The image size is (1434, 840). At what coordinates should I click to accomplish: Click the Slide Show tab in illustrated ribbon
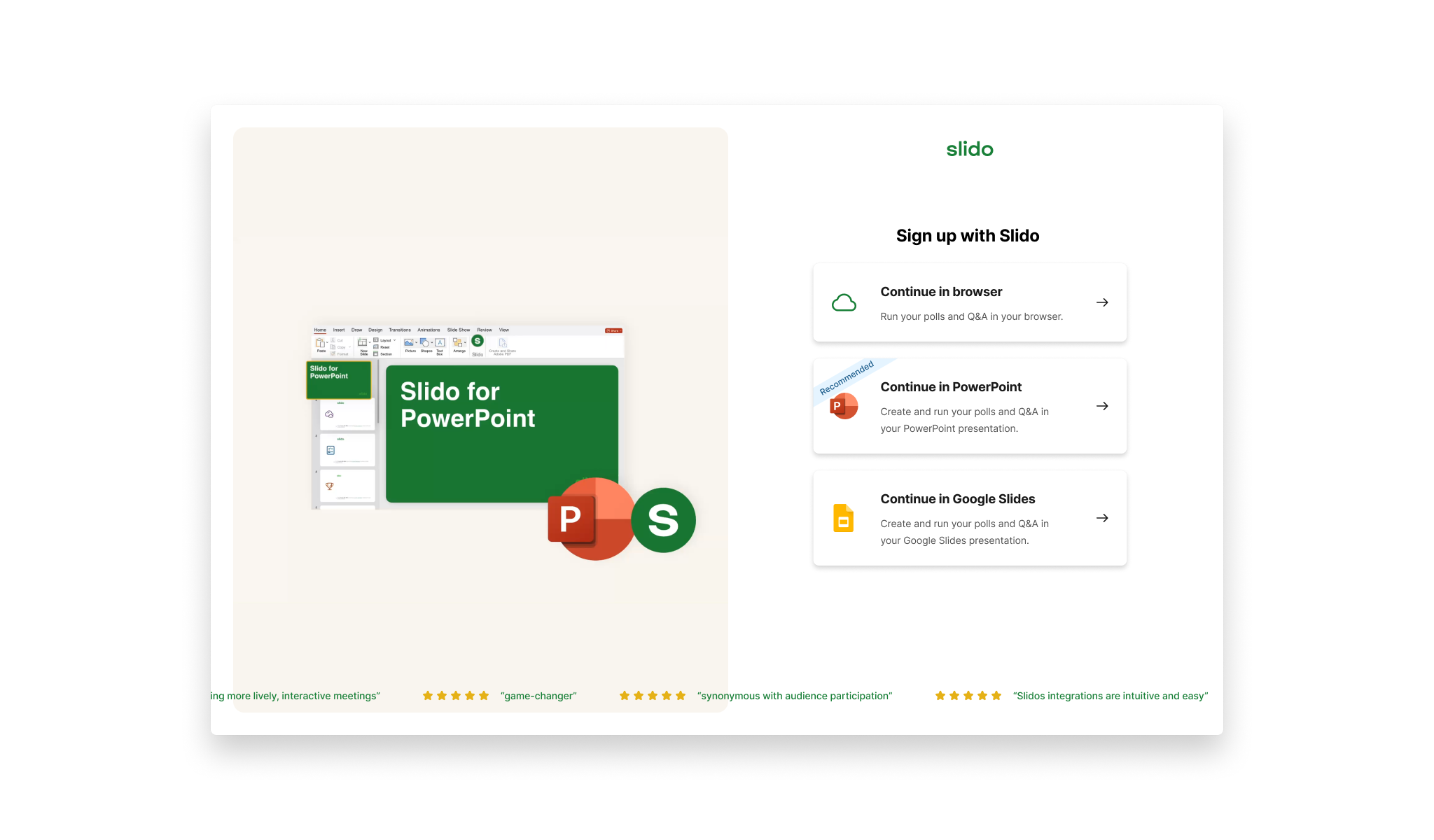(x=459, y=330)
